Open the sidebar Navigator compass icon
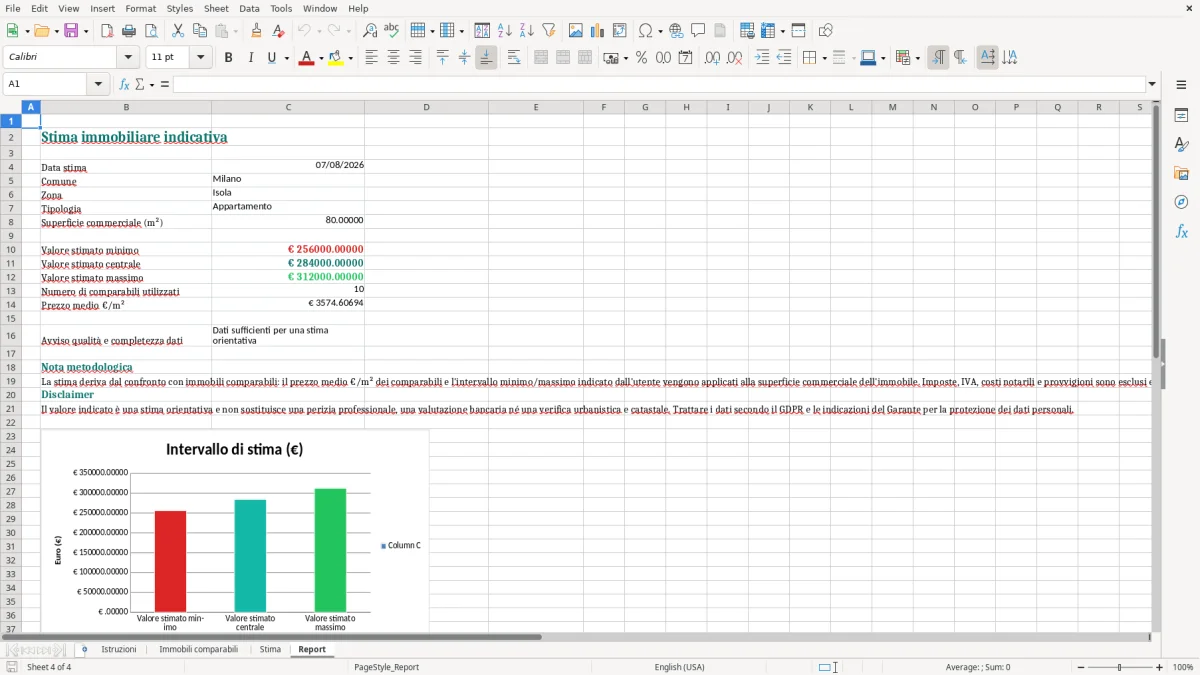This screenshot has width=1200, height=675. 1181,202
